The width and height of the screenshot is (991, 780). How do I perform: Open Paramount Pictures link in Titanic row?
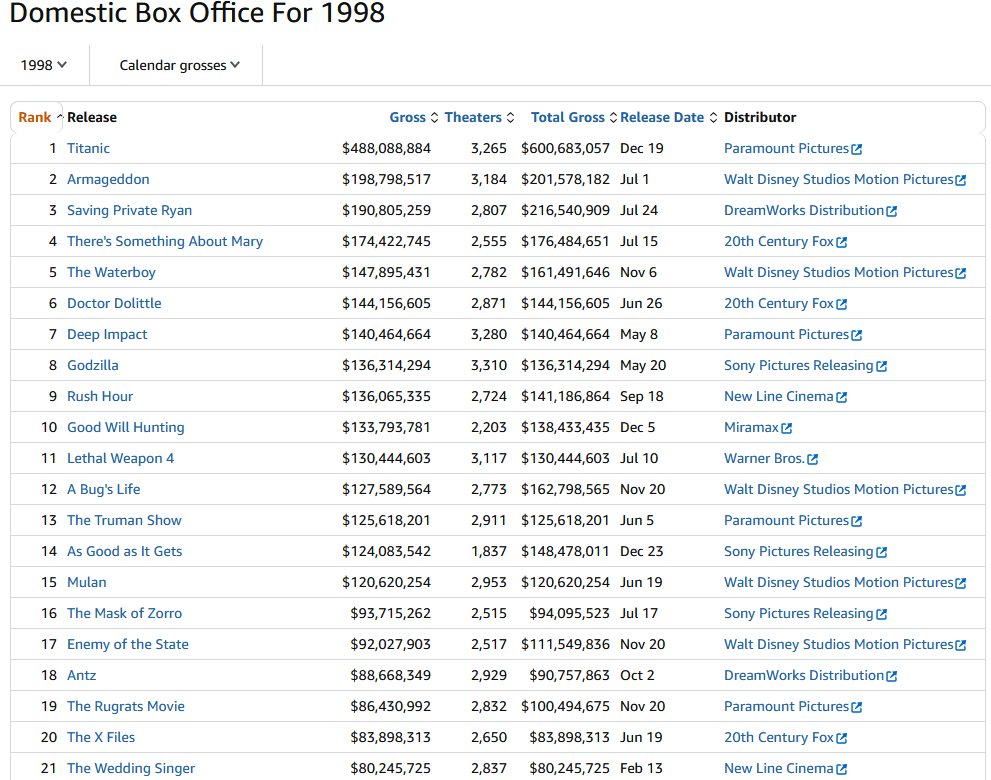tap(786, 148)
